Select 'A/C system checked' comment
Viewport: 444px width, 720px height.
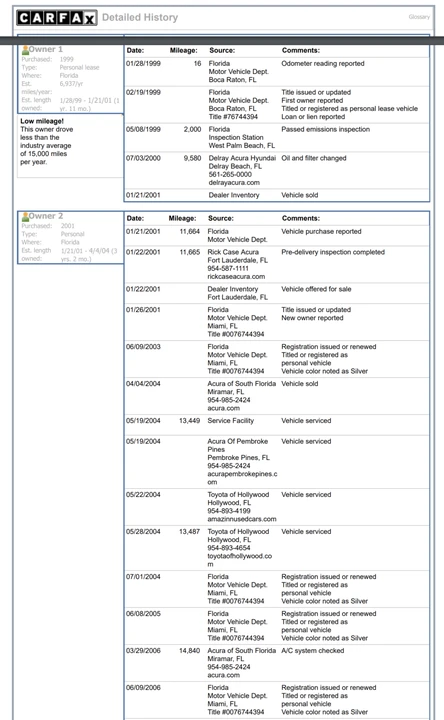(313, 651)
